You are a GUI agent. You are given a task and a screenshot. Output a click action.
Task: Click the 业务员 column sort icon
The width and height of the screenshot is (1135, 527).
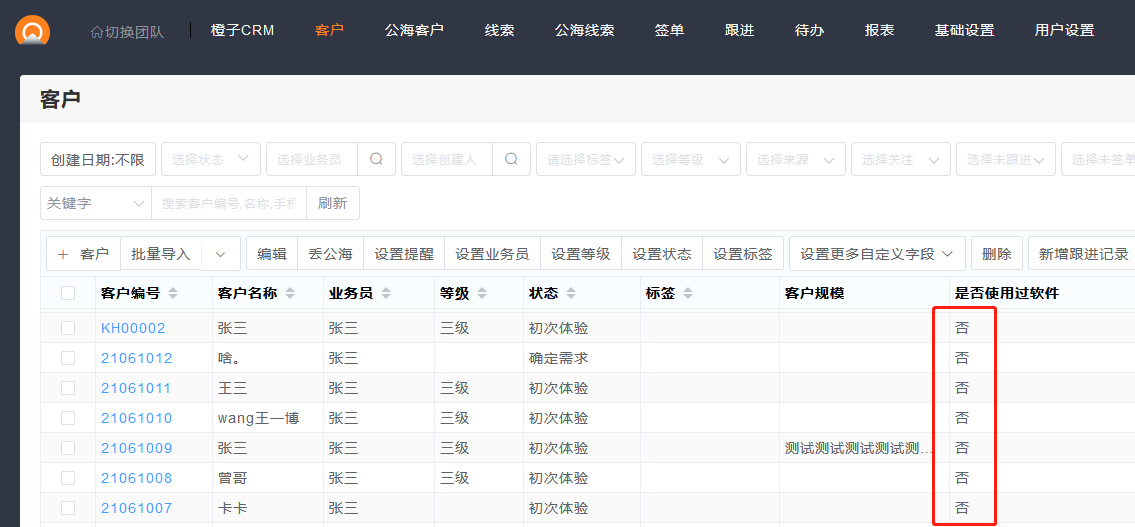(386, 294)
